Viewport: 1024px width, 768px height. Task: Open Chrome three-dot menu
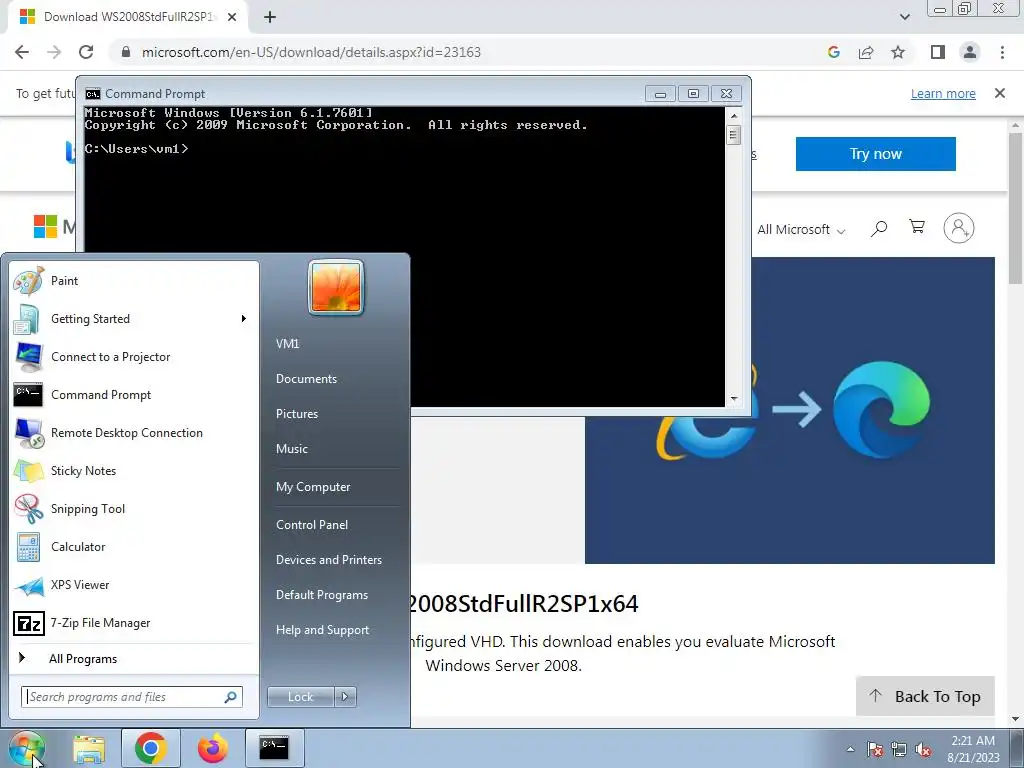coord(1002,52)
